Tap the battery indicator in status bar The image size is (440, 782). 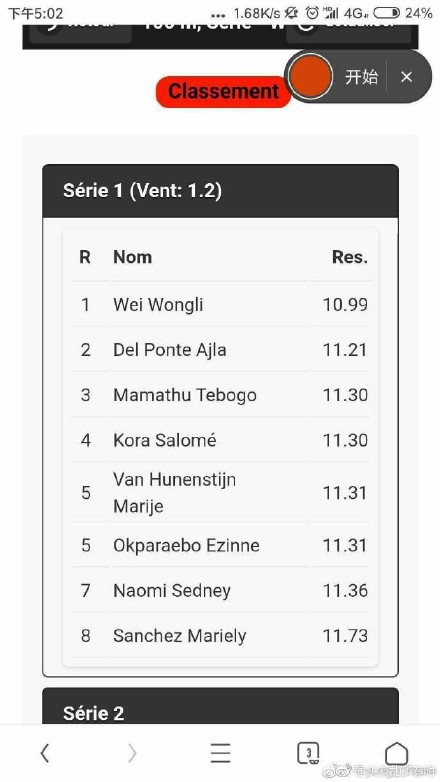387,13
